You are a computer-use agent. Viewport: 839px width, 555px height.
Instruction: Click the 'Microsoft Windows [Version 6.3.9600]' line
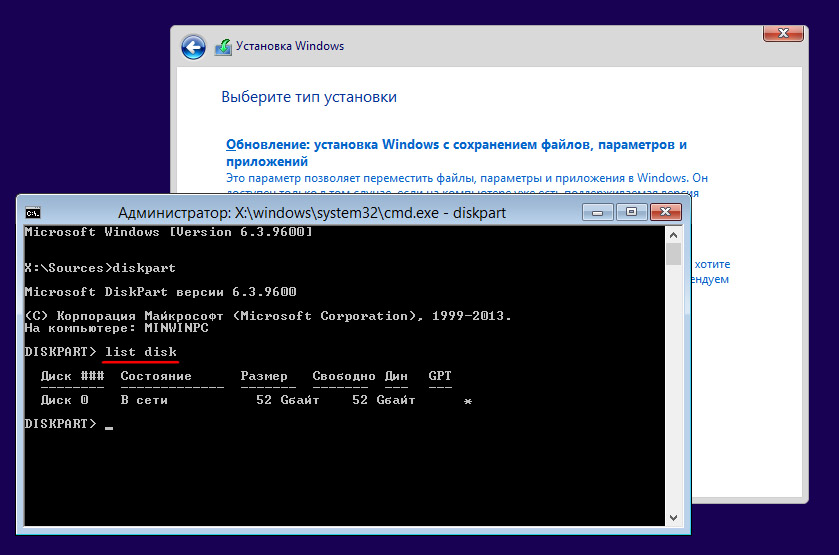169,232
